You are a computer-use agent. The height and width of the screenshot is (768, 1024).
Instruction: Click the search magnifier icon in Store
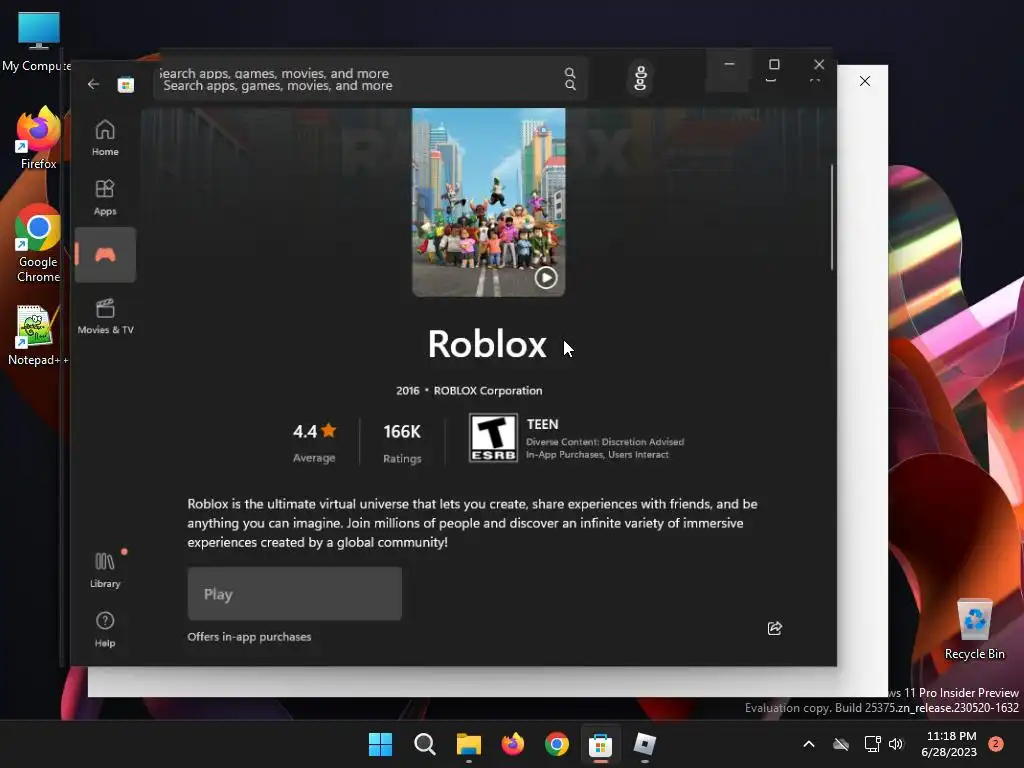(x=570, y=79)
